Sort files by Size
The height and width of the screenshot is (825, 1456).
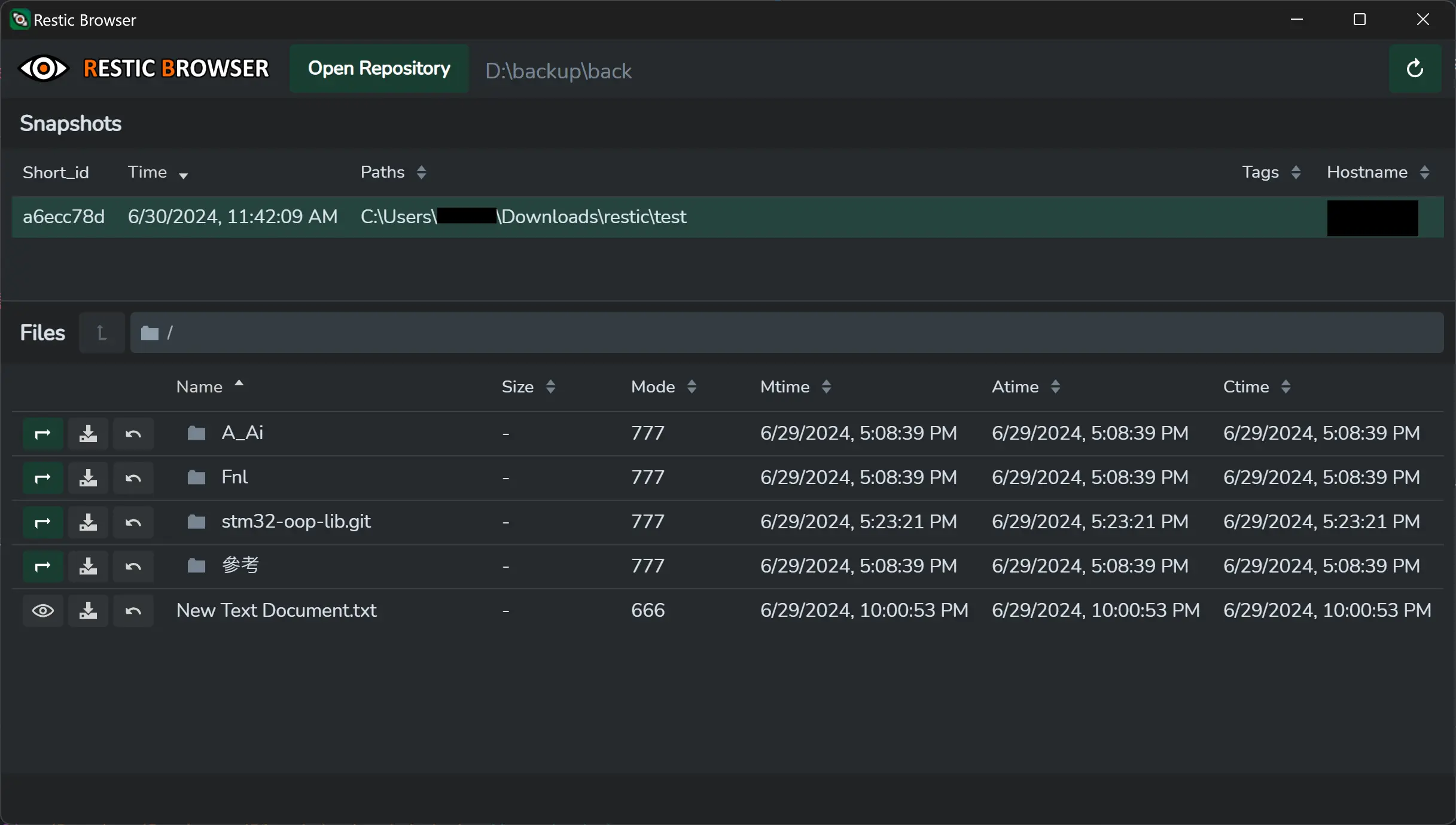point(529,386)
